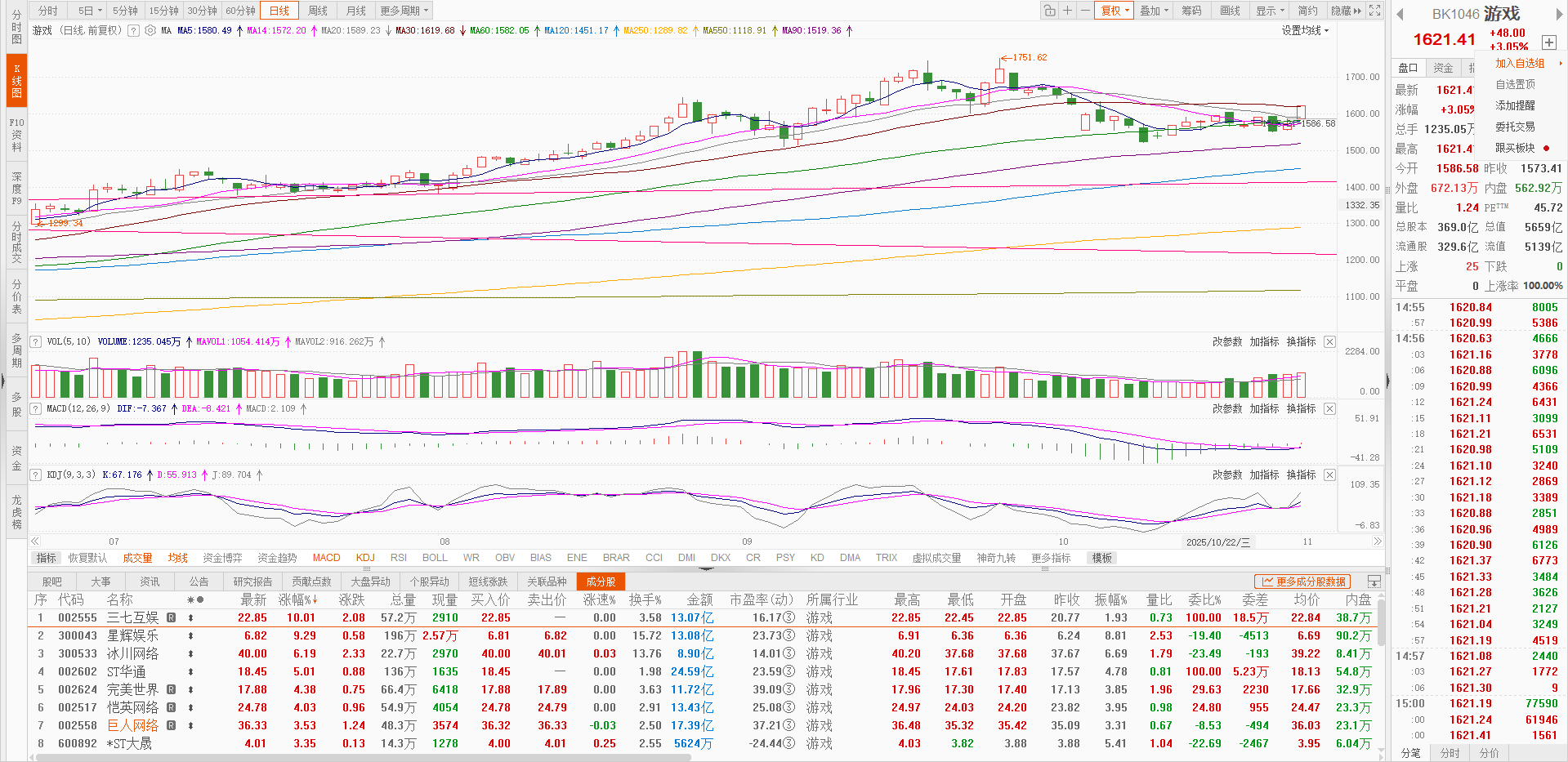This screenshot has width=1568, height=762.
Task: Open the 研究报告 tab
Action: [252, 582]
